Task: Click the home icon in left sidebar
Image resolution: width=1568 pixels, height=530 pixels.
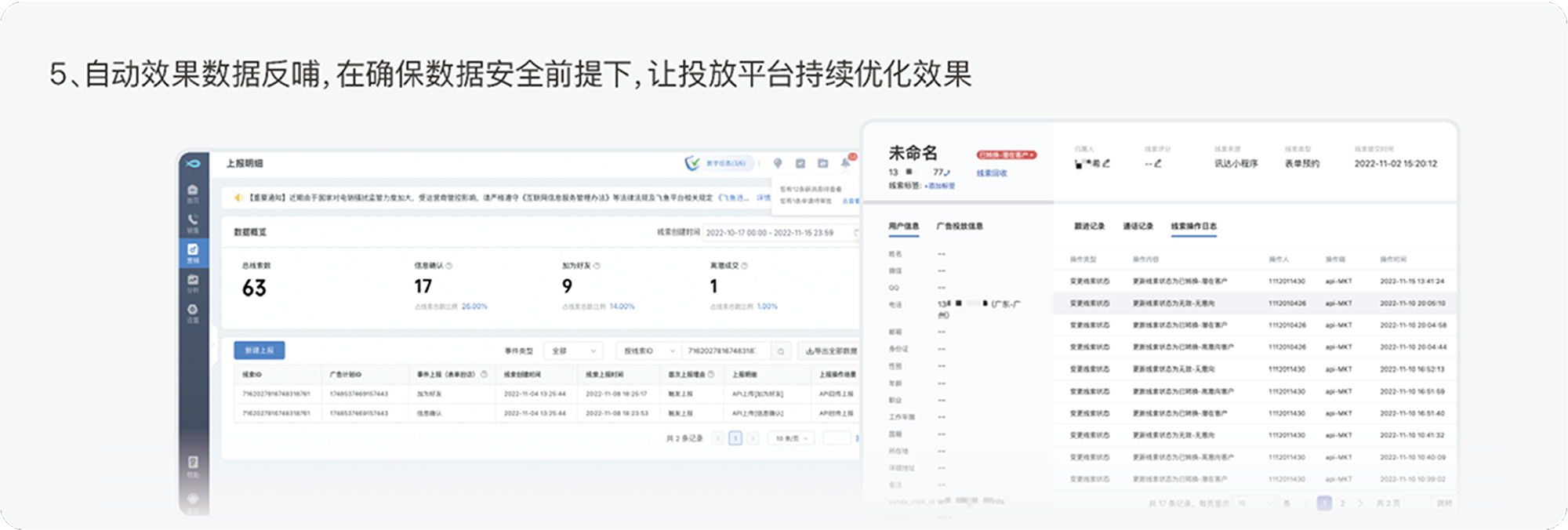Action: [x=193, y=191]
